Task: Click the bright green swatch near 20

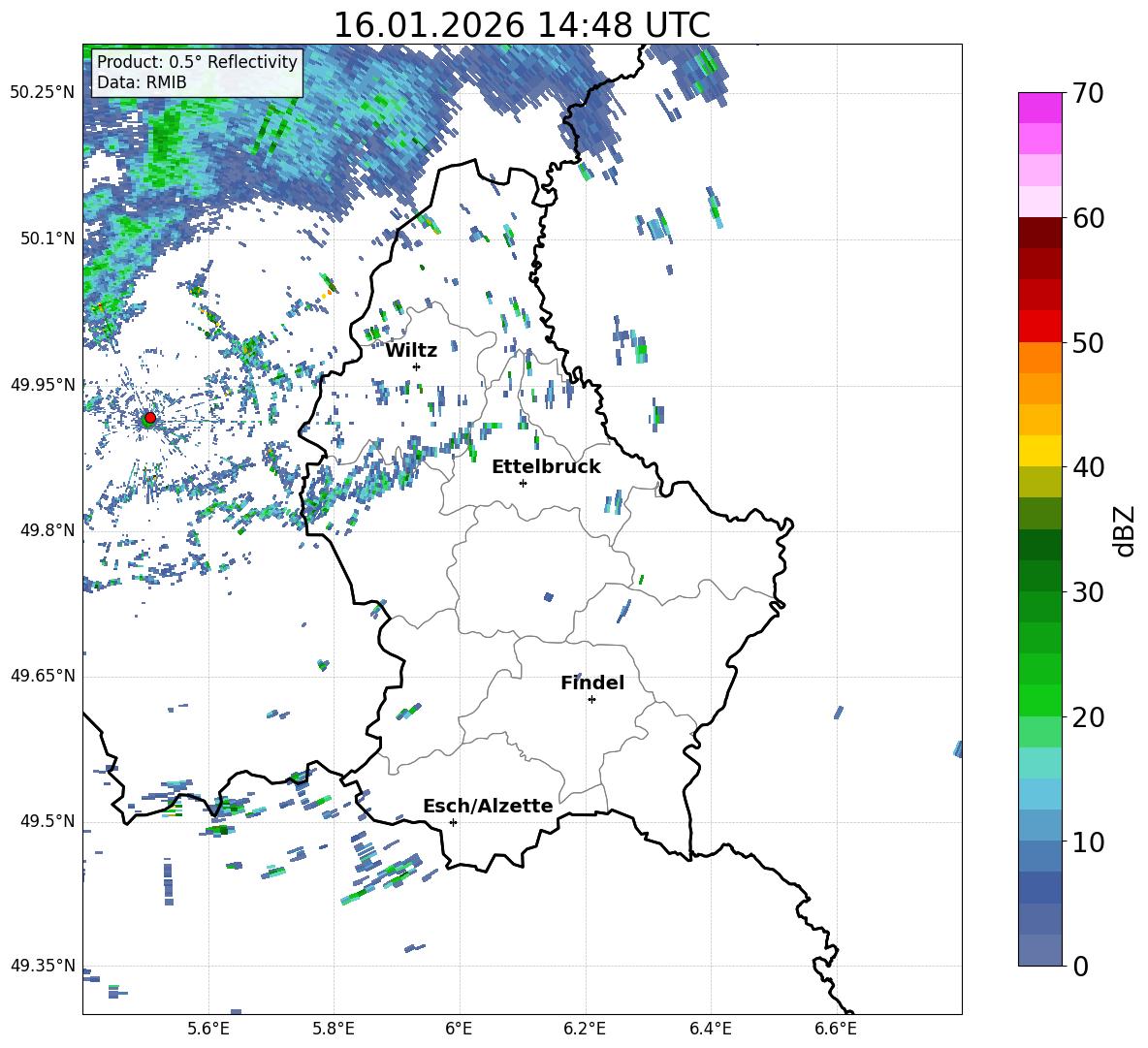Action: [x=1039, y=700]
